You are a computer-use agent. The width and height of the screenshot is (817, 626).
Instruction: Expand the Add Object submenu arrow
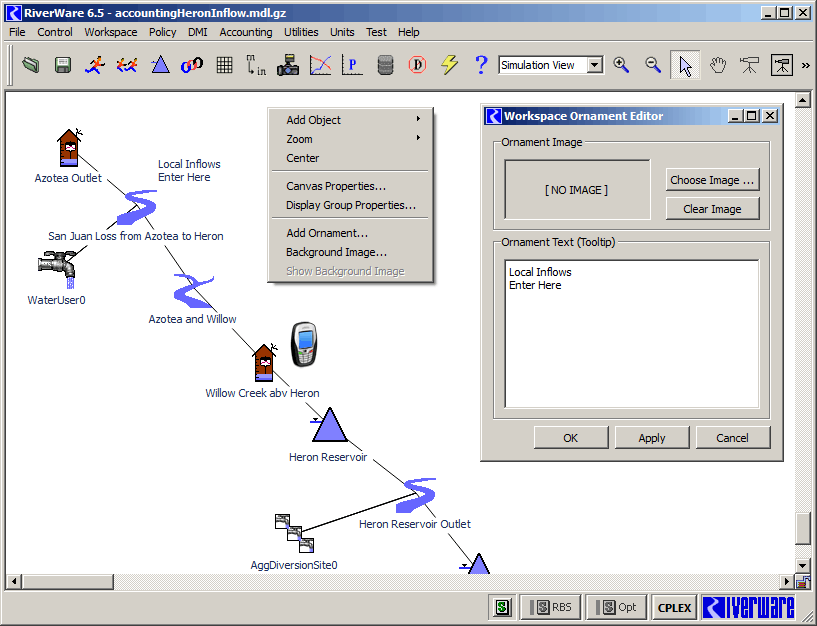click(x=418, y=119)
